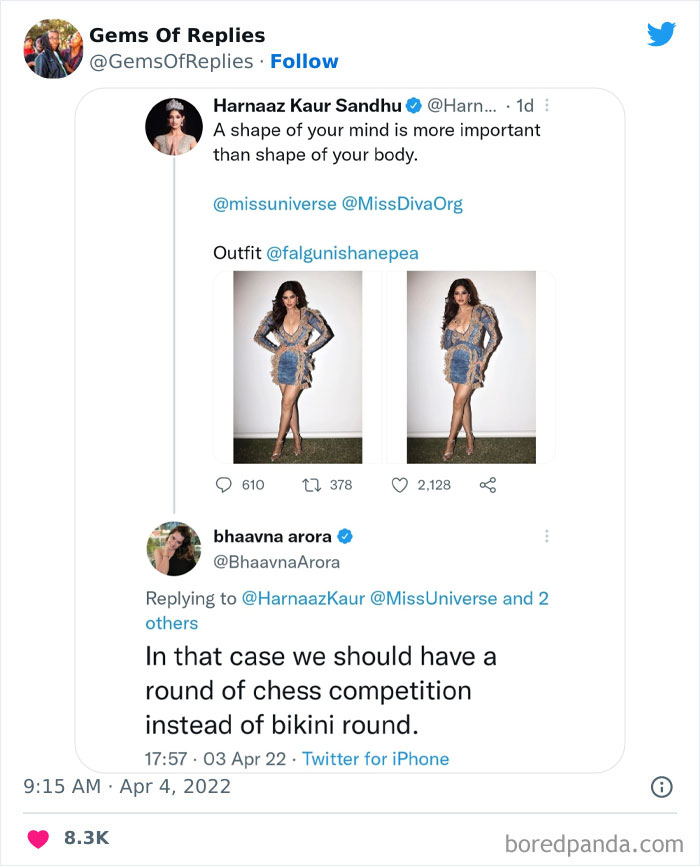Click Harnaaz's crown profile picture
Viewport: 700px width, 866px height.
point(174,128)
